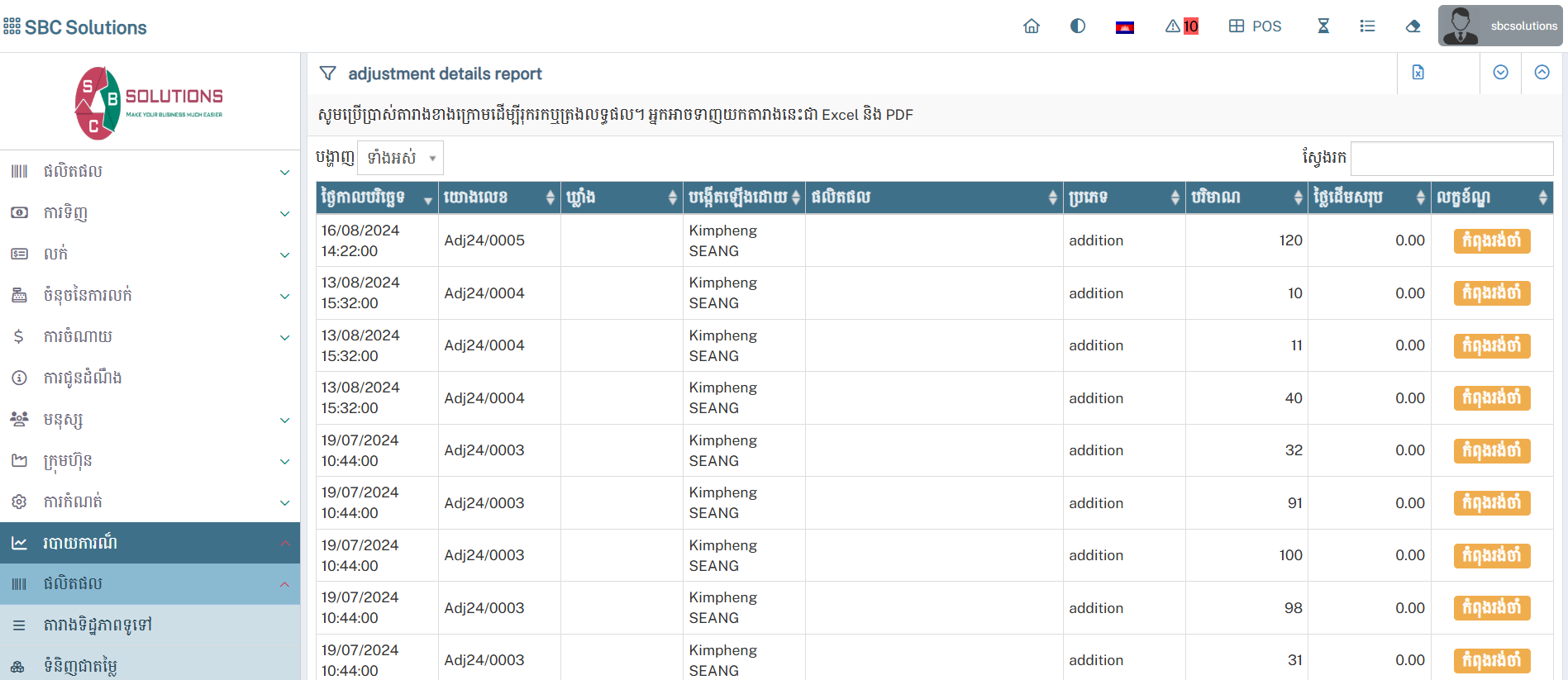
Task: Download report as Excel file icon
Action: pyautogui.click(x=1418, y=73)
